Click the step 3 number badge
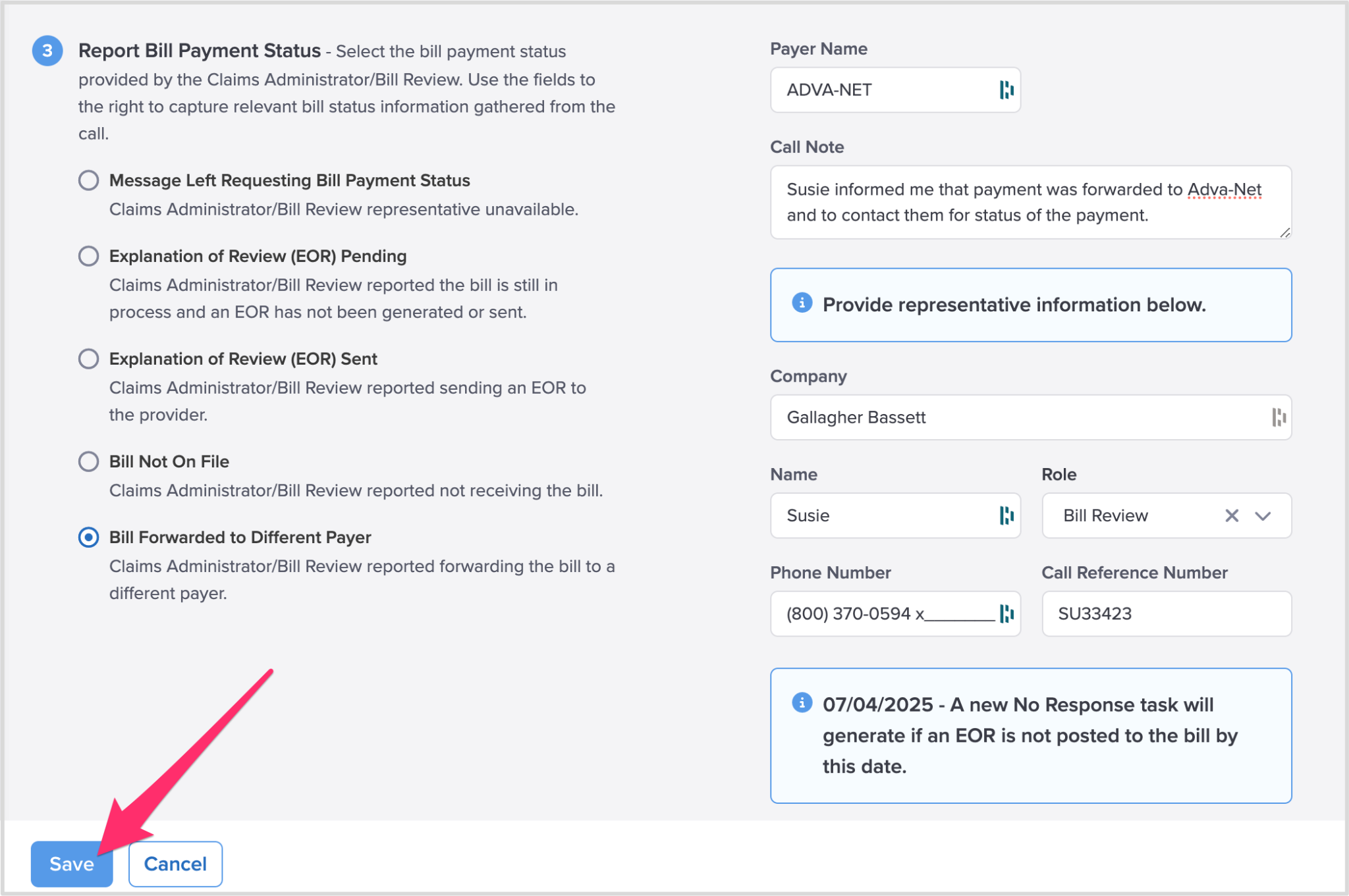The image size is (1349, 896). coord(47,51)
